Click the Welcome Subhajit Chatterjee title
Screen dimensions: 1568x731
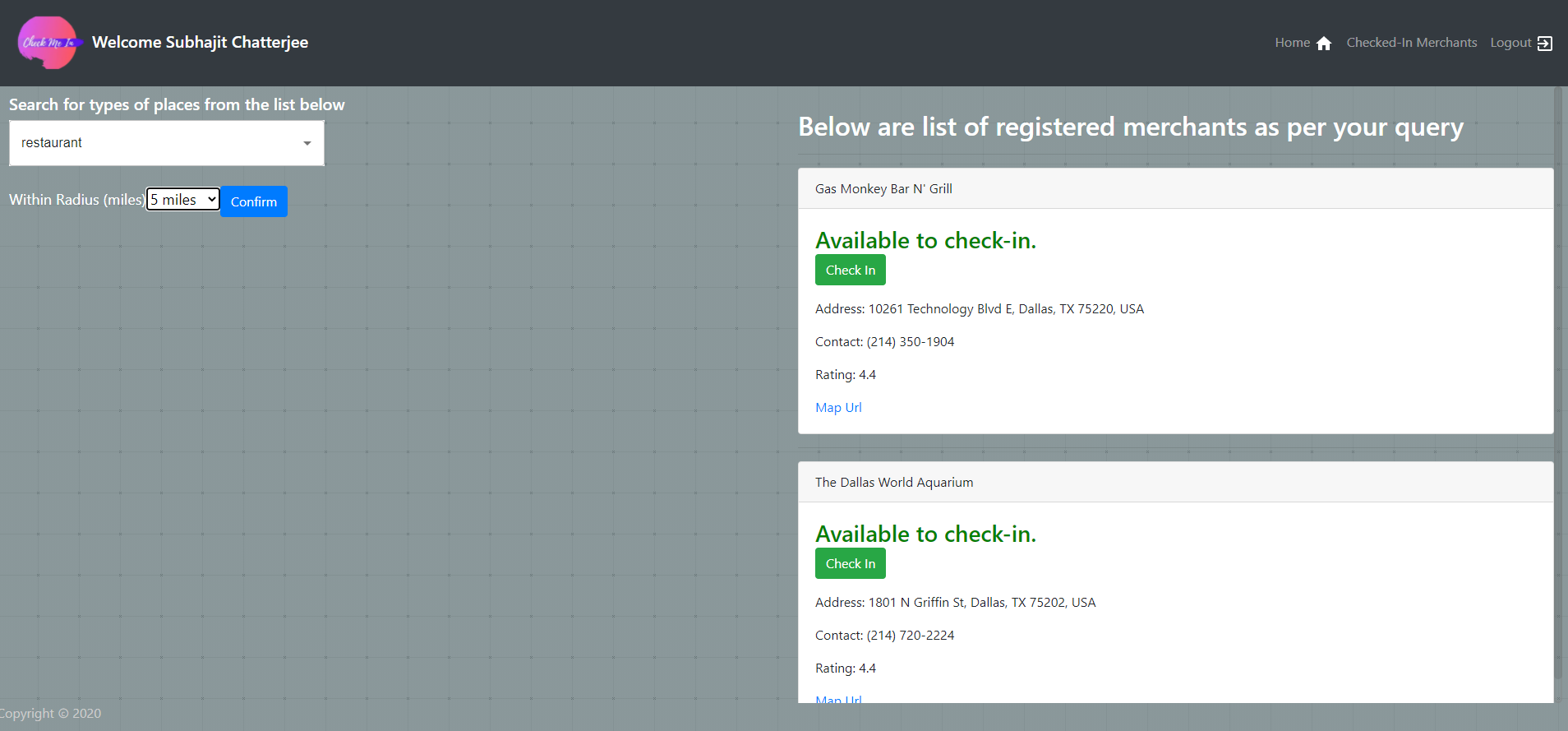200,43
